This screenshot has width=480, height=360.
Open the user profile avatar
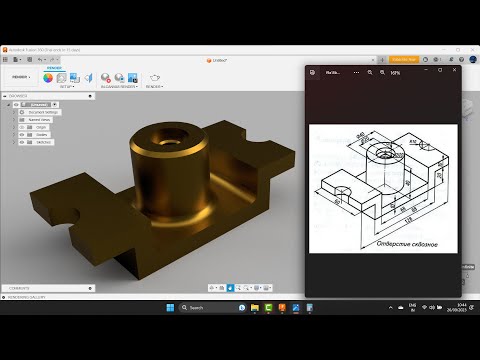[473, 60]
